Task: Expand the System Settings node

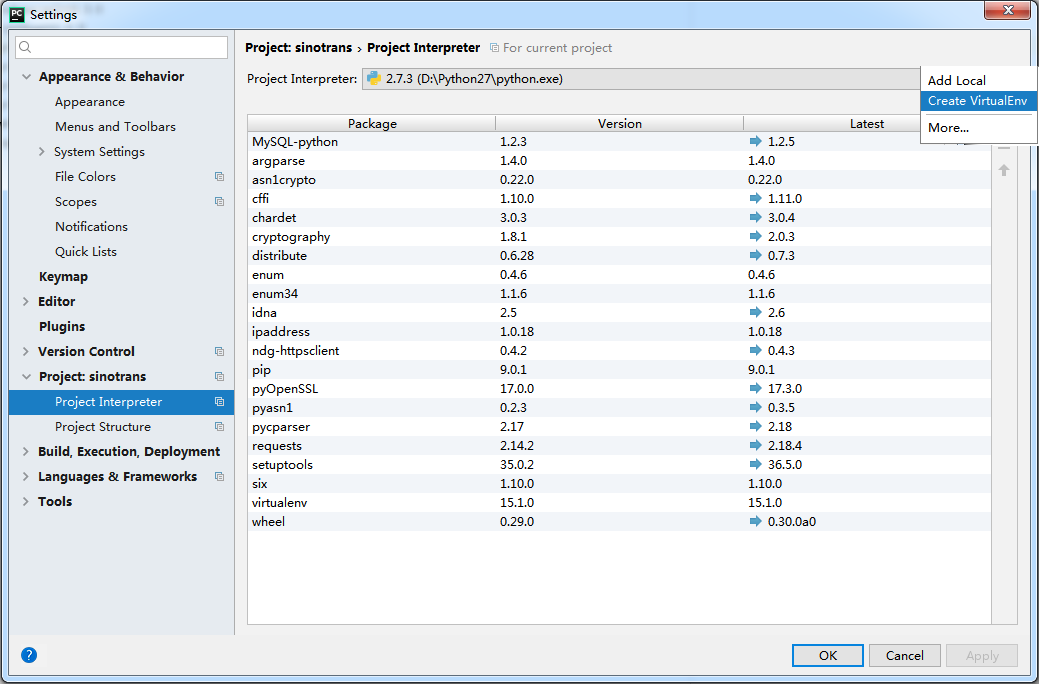Action: click(x=42, y=152)
